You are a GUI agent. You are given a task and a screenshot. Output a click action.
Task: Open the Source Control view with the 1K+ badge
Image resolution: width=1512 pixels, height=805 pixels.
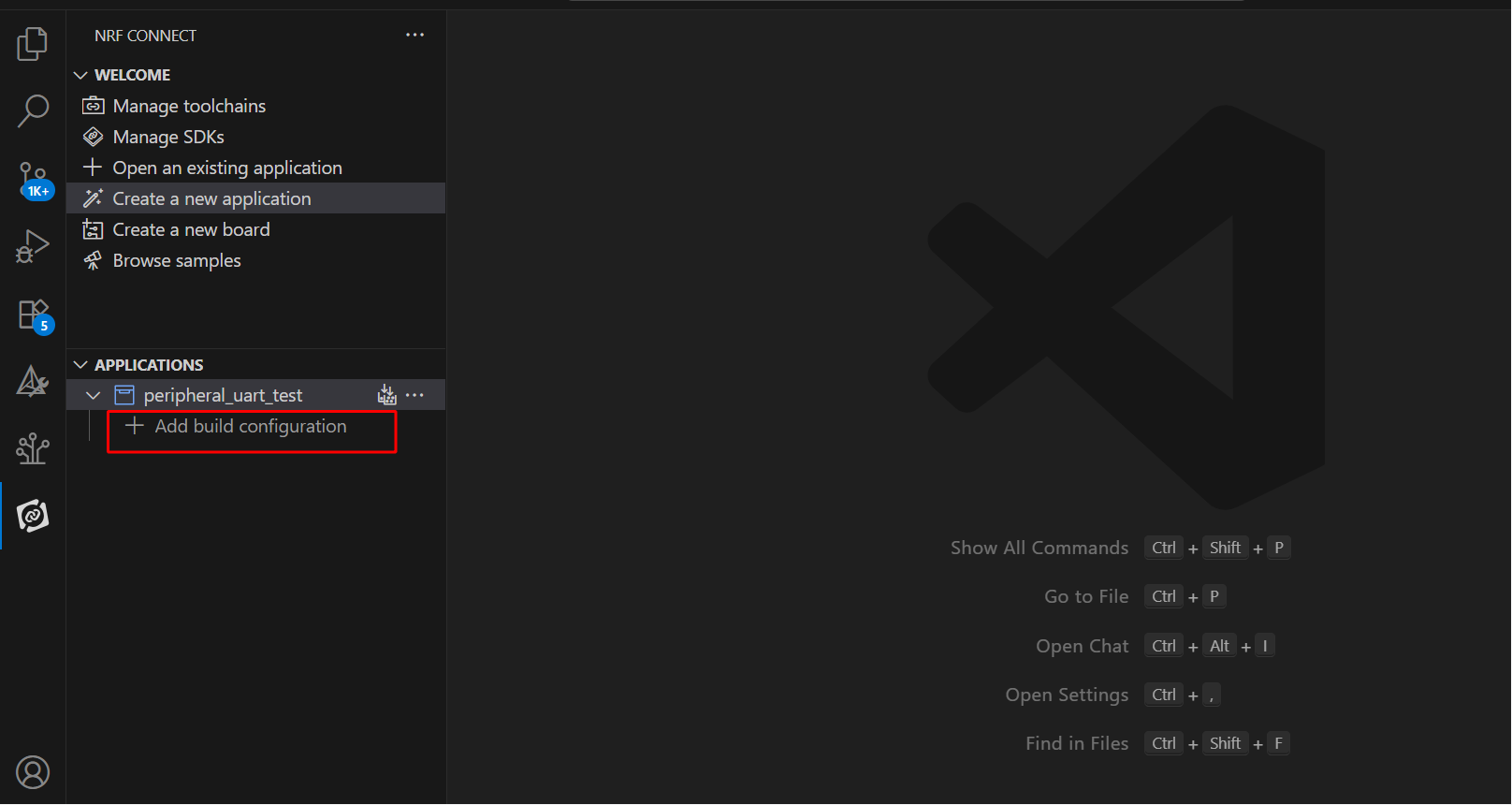(x=33, y=179)
